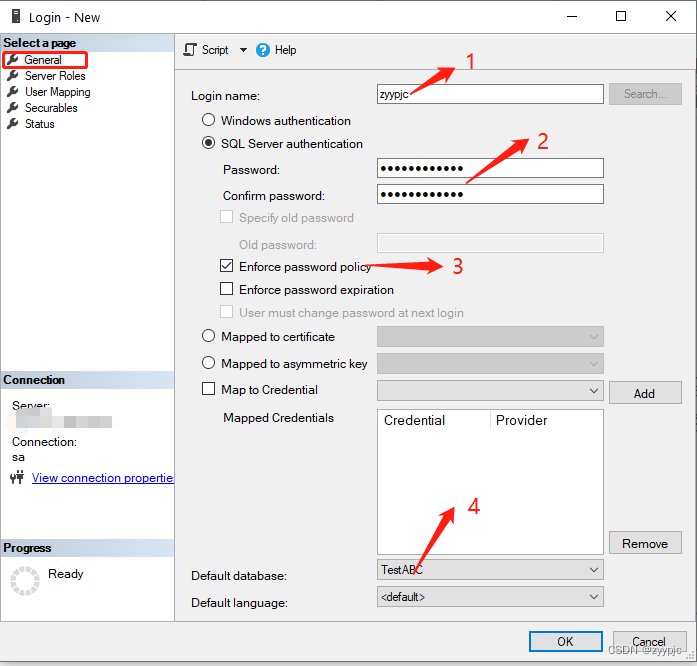The width and height of the screenshot is (697, 666).
Task: Click the wrench icon beside Server Roles
Action: tap(13, 76)
